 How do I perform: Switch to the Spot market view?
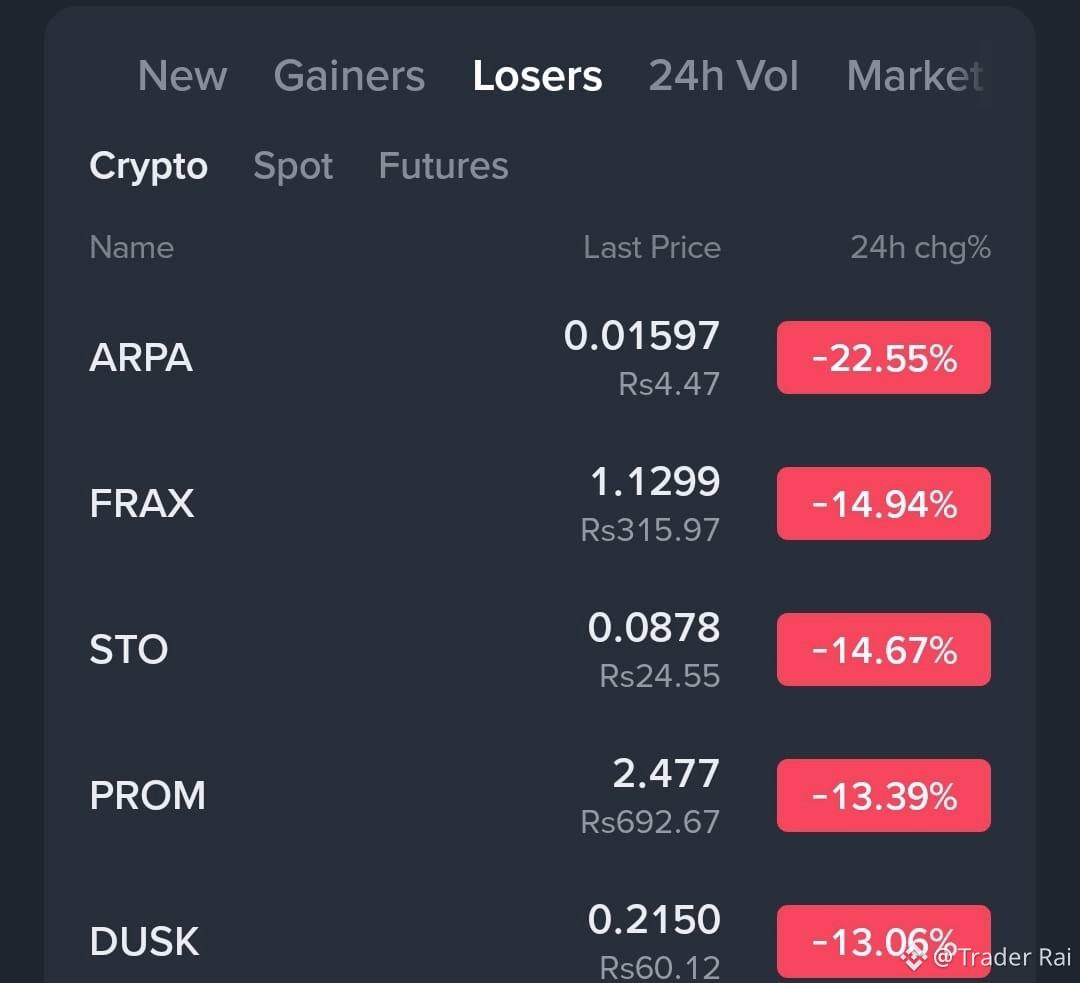pyautogui.click(x=293, y=166)
